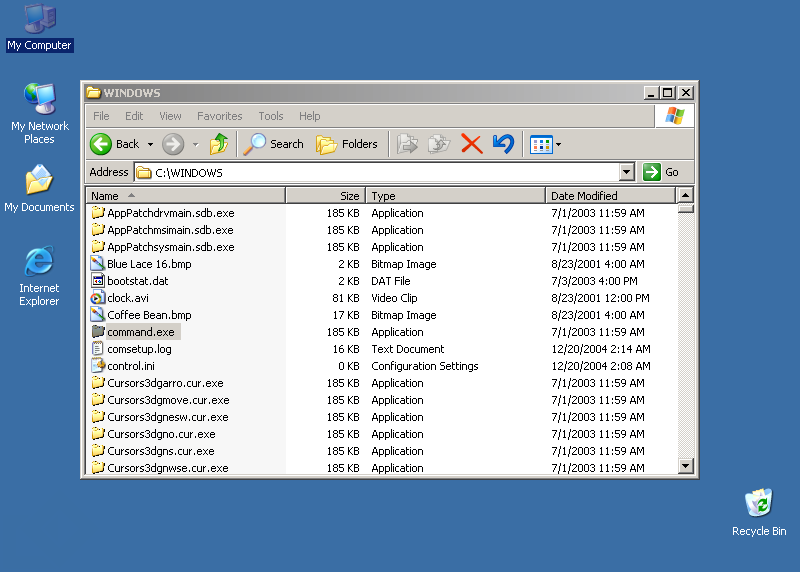Screen dimensions: 800x572
Task: Select the Cursors3dgno.cur.exe file name
Action: pos(161,434)
